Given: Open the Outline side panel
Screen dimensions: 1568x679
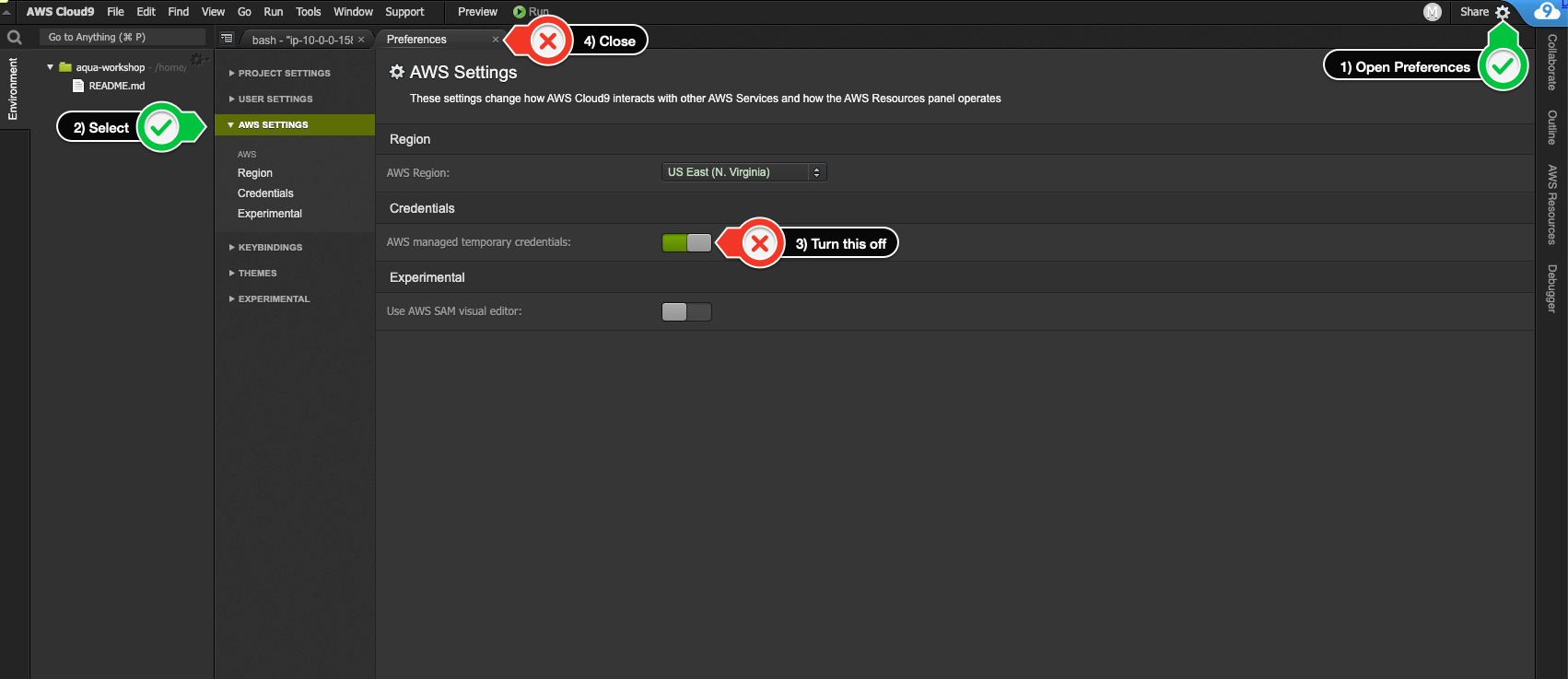Looking at the screenshot, I should (x=1551, y=127).
